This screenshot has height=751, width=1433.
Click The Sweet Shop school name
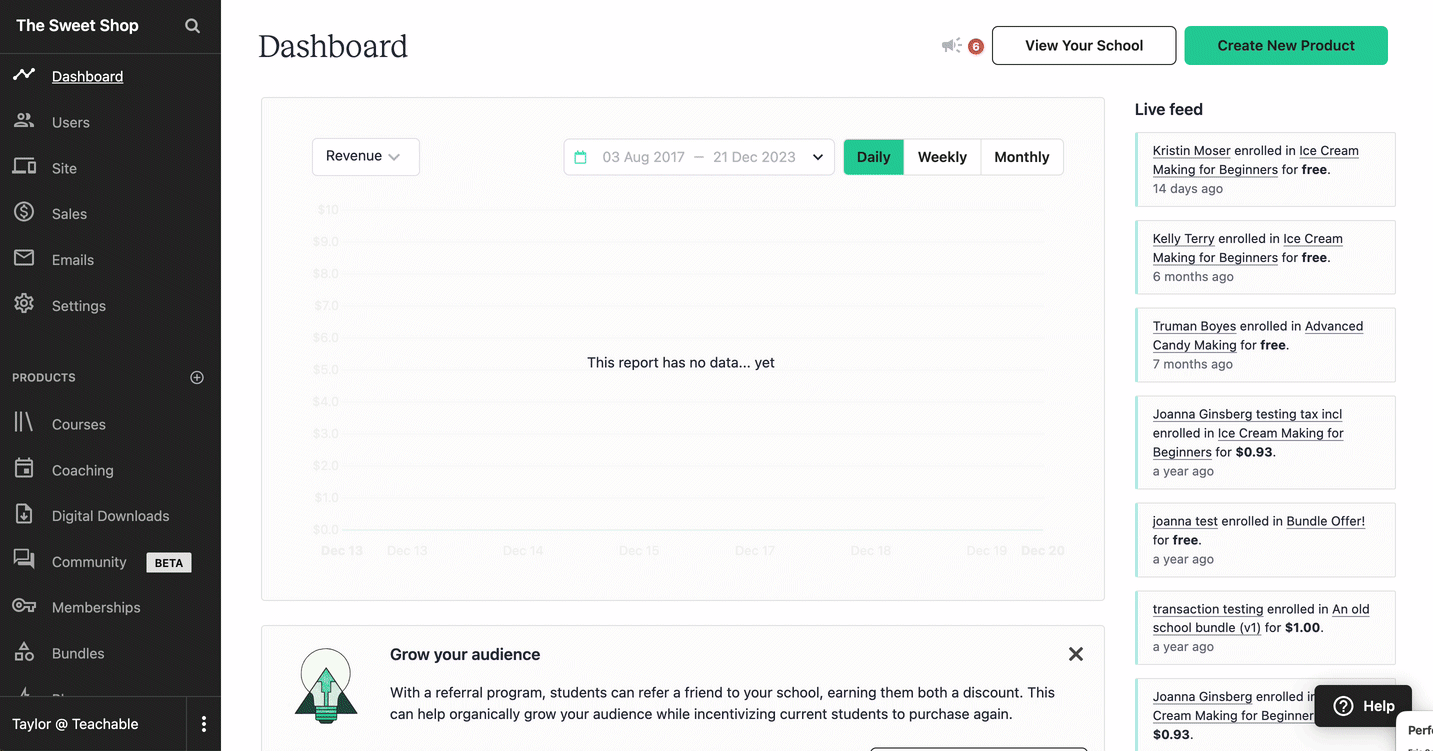click(77, 26)
